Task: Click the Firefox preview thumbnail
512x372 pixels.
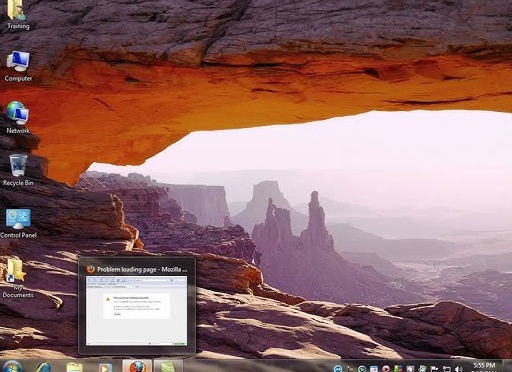Action: (x=136, y=311)
